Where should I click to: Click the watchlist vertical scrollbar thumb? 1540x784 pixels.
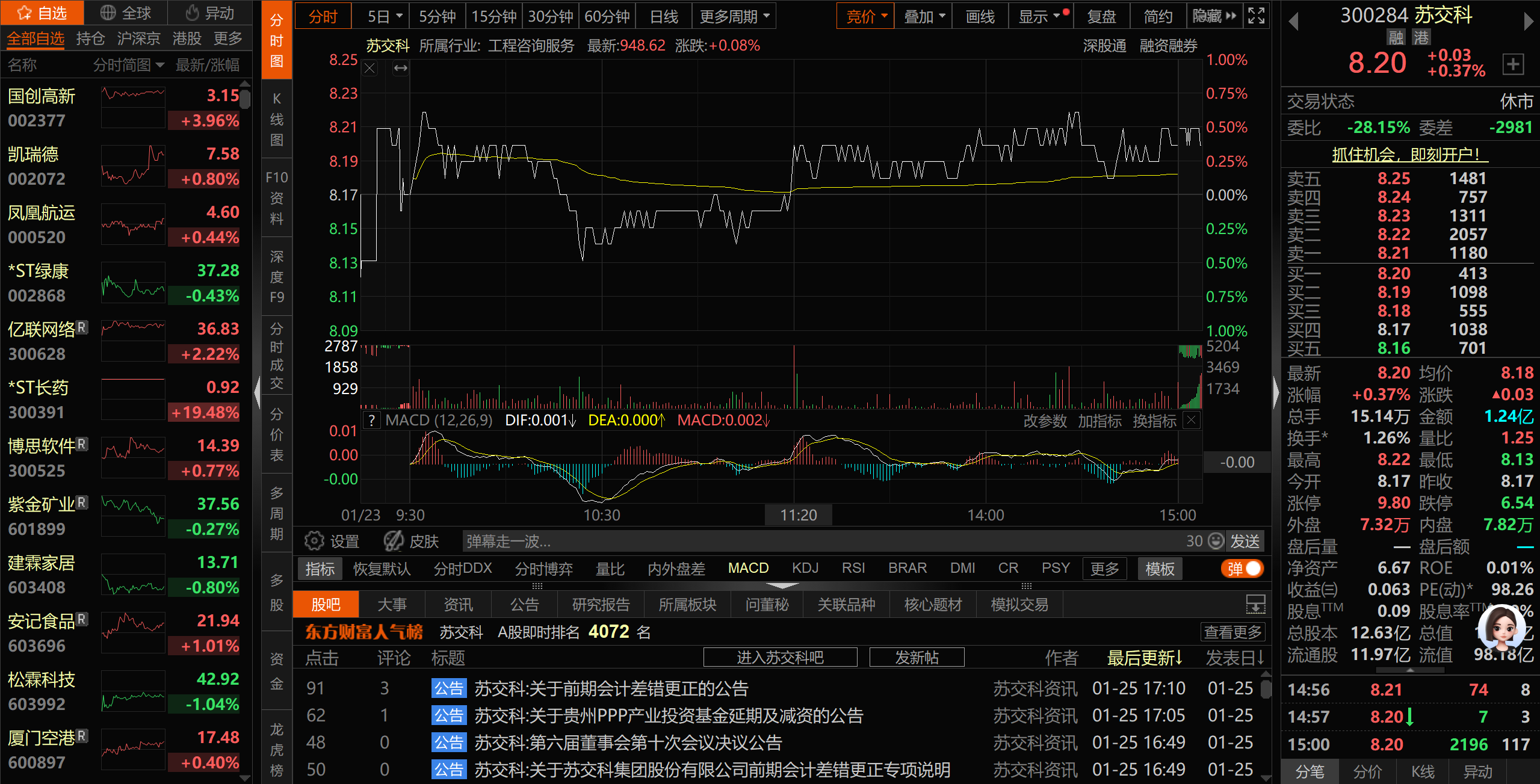coord(244,98)
